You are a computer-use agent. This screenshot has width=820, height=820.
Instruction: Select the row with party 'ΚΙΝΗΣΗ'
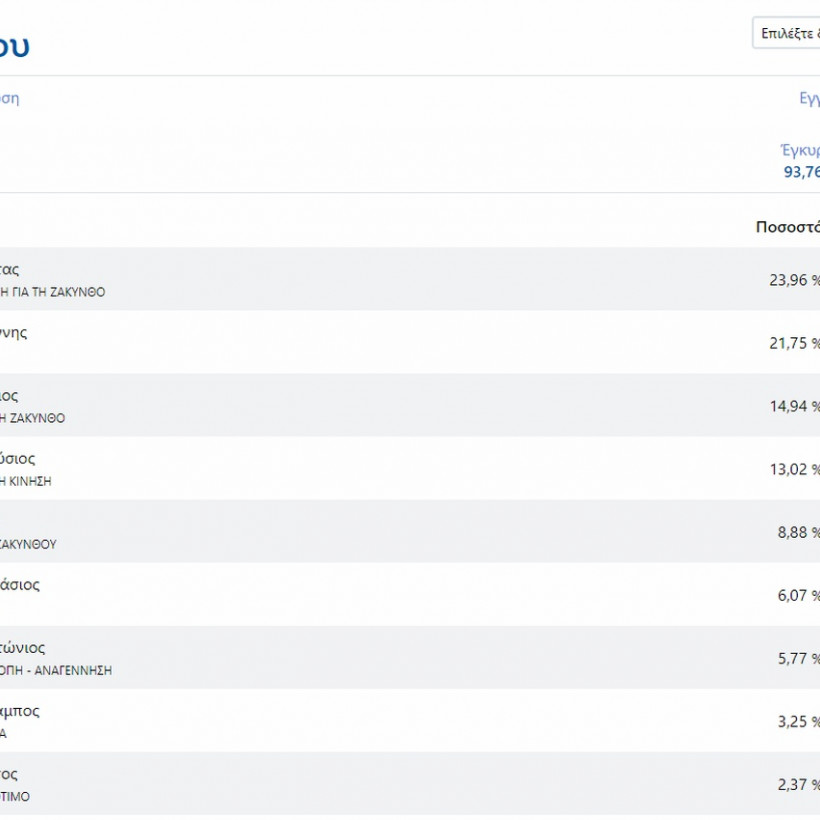400,468
